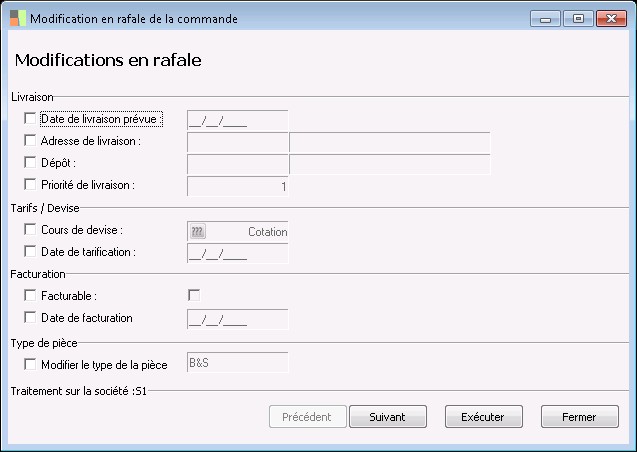Focus the Date de facturation date field
The height and width of the screenshot is (452, 637).
238,319
